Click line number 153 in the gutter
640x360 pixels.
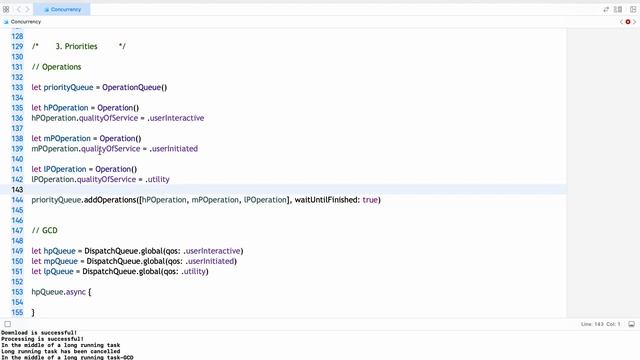(x=17, y=292)
